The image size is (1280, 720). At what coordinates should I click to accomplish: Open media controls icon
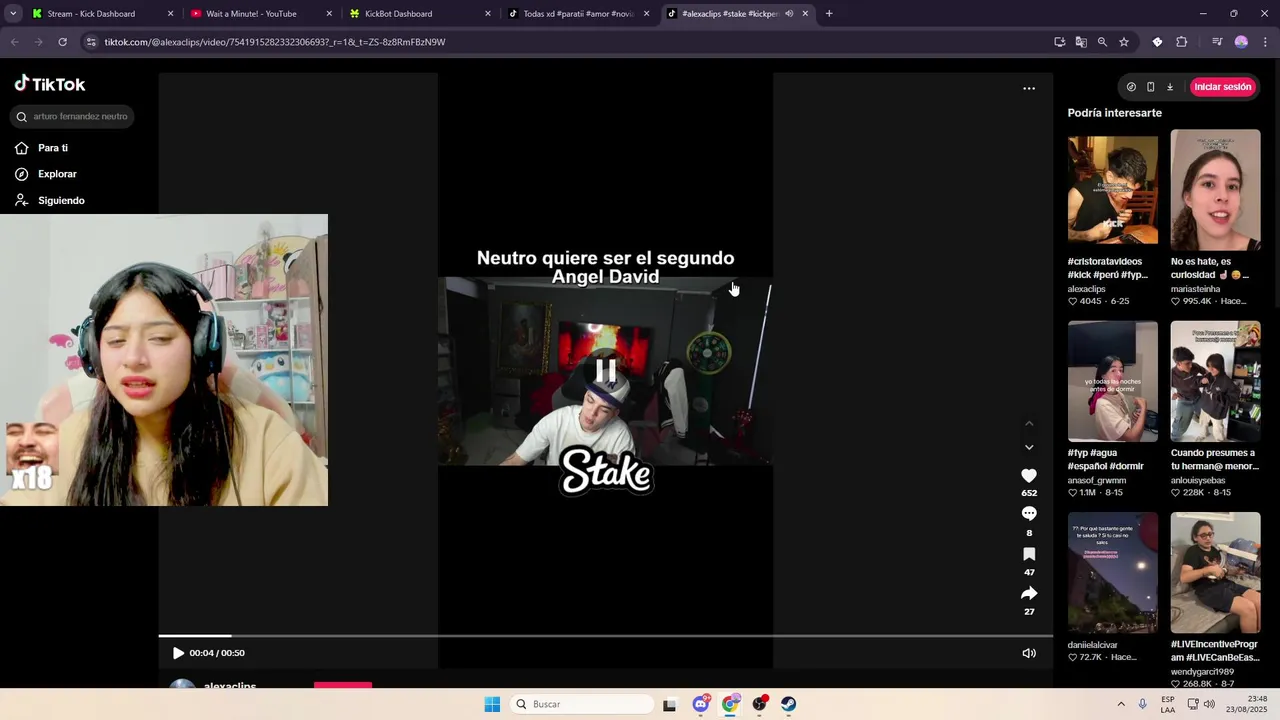click(x=1217, y=42)
